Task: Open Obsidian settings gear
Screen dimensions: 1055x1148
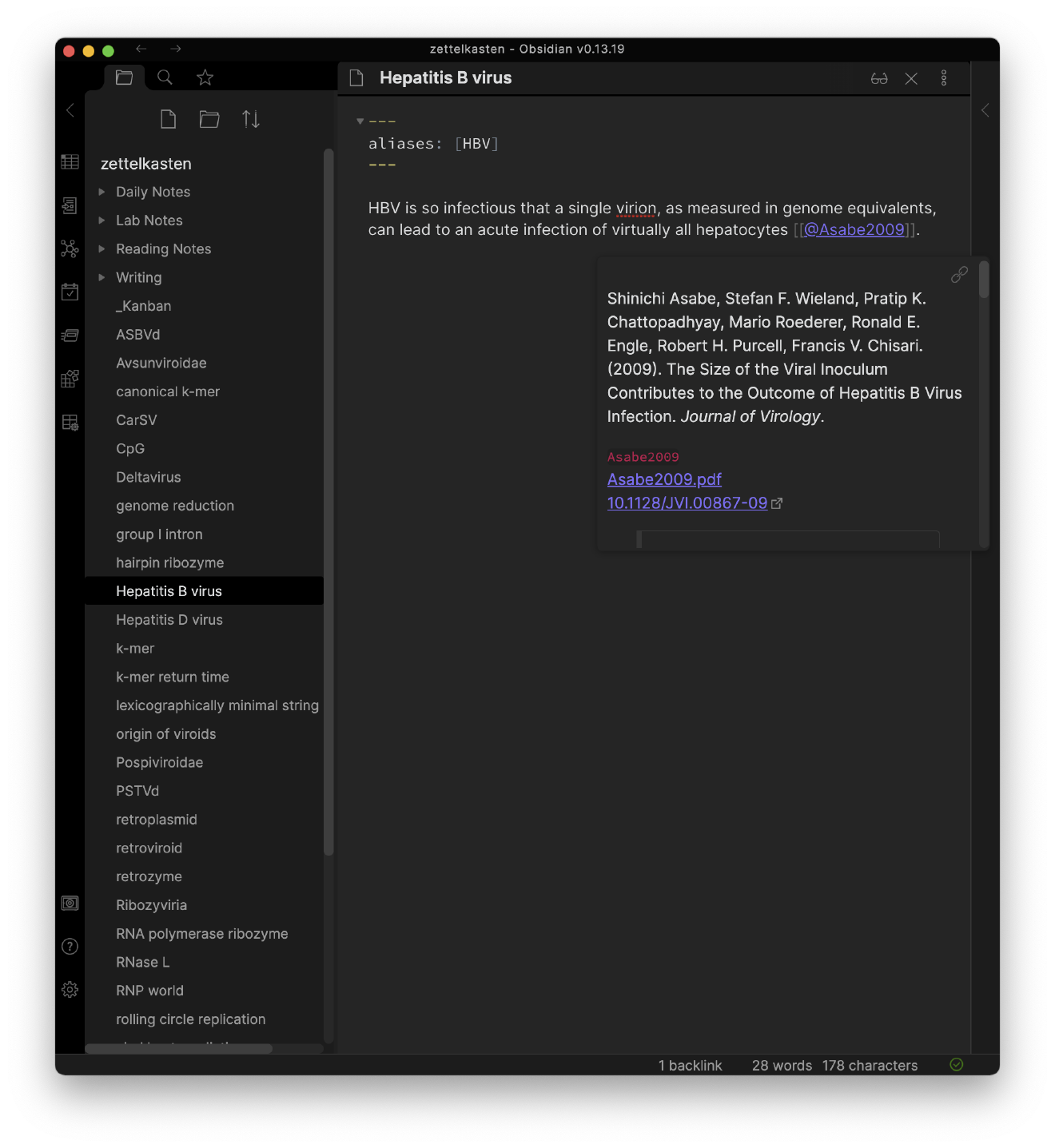Action: (x=70, y=990)
